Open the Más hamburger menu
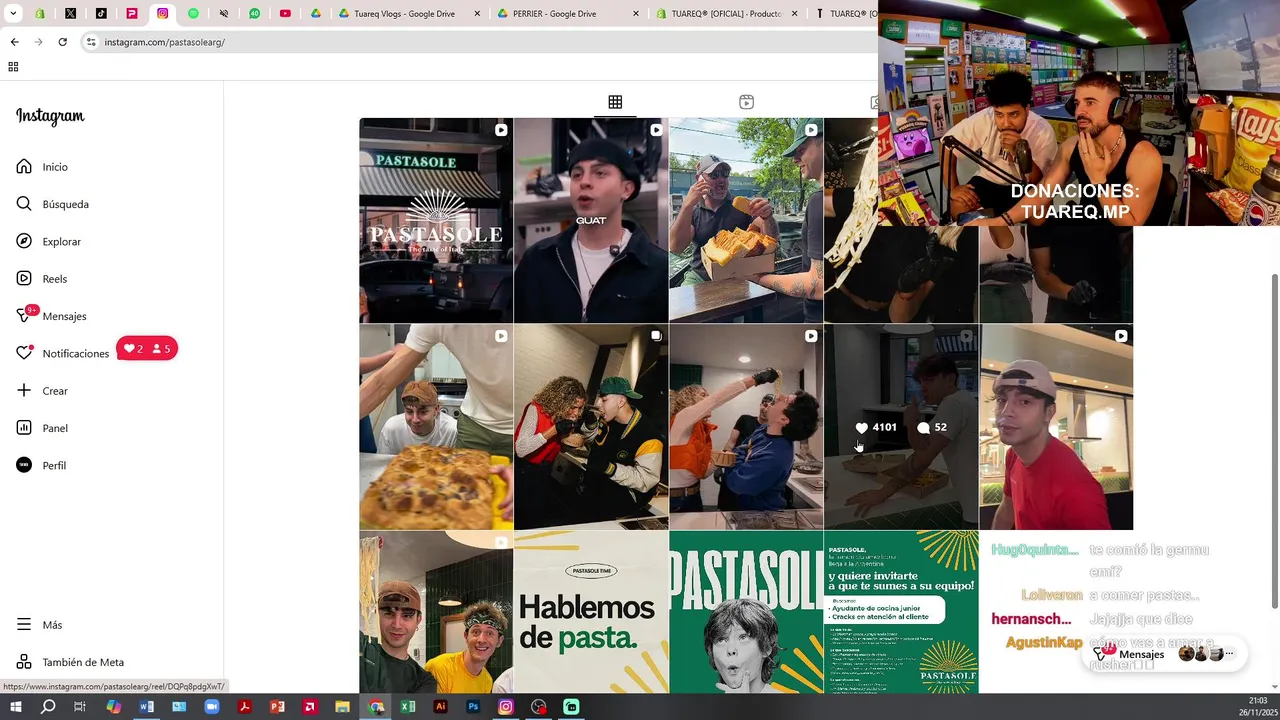This screenshot has height=720, width=1280. click(24, 625)
